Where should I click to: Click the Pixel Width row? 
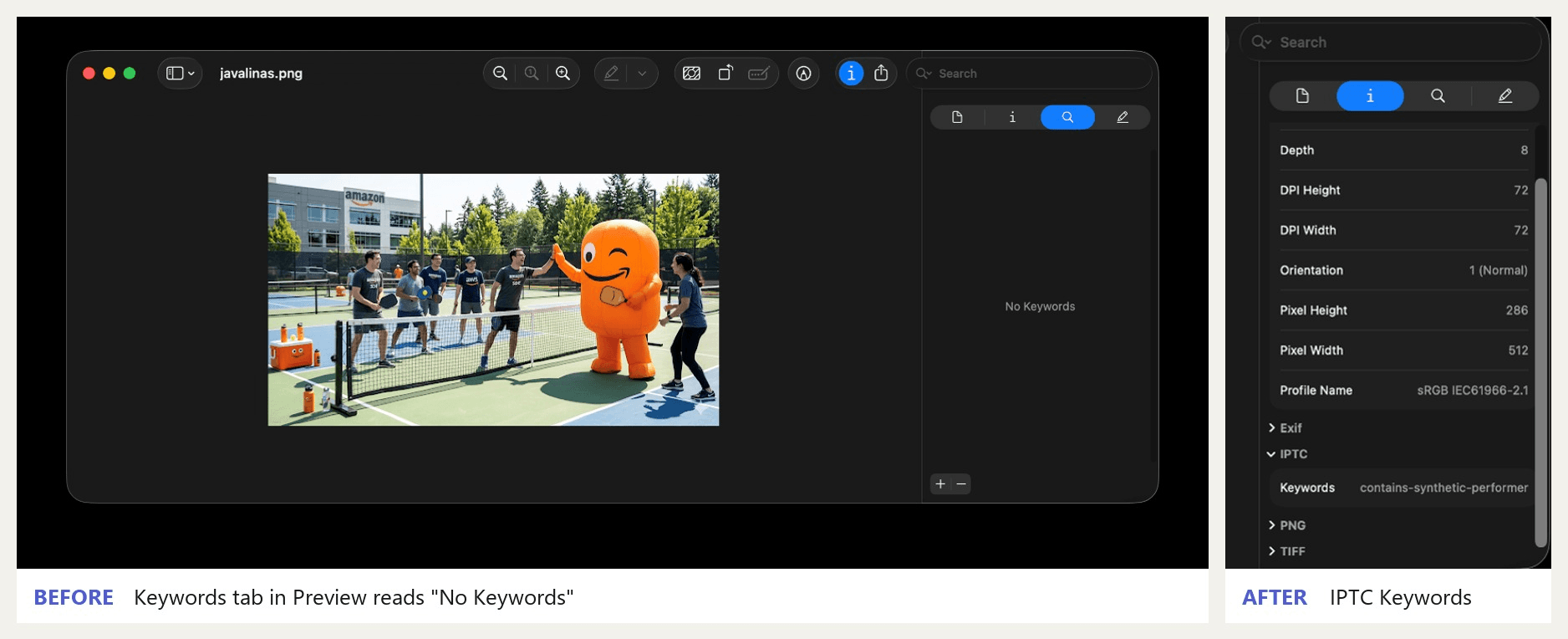point(1403,350)
